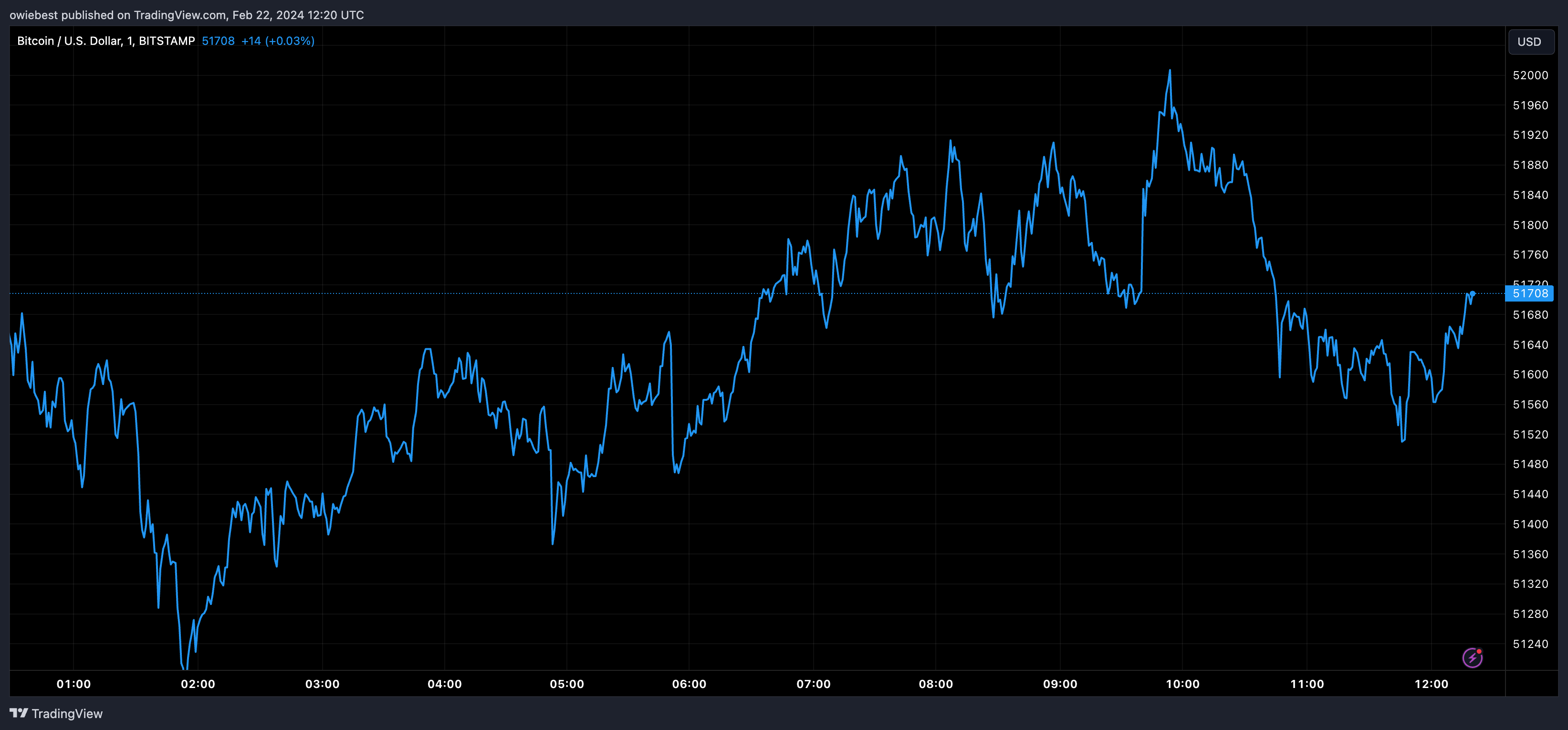Click the Bitcoin / U.S. Dollar title
The height and width of the screenshot is (730, 1568).
[106, 41]
